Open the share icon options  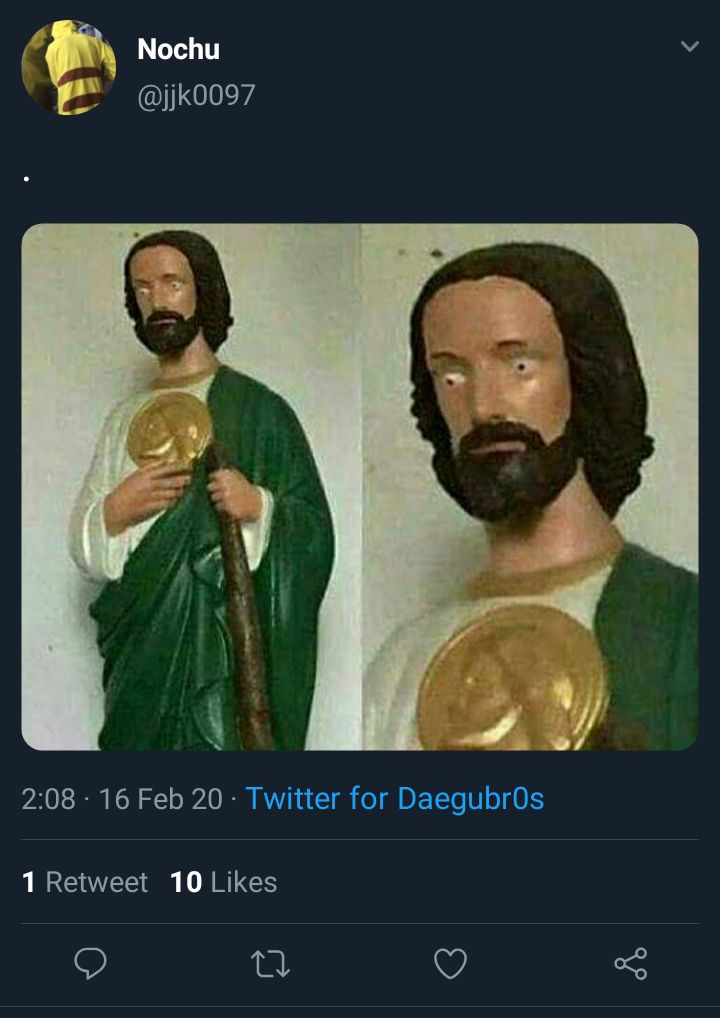[x=630, y=963]
